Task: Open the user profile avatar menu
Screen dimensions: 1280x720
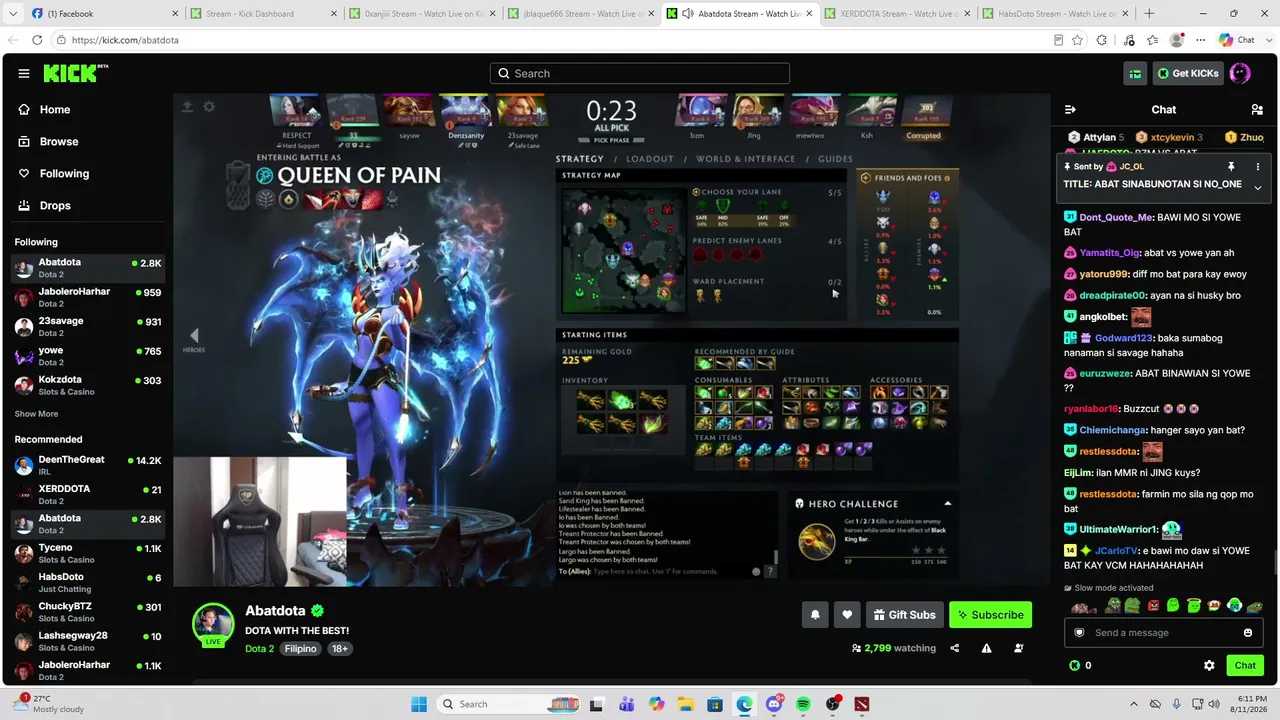Action: [x=1240, y=73]
